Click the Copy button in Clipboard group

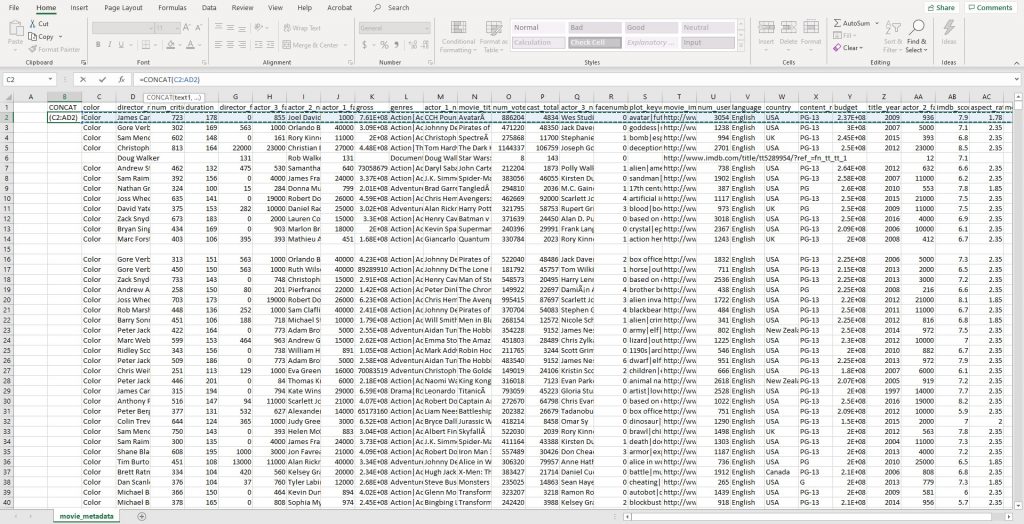[x=45, y=37]
